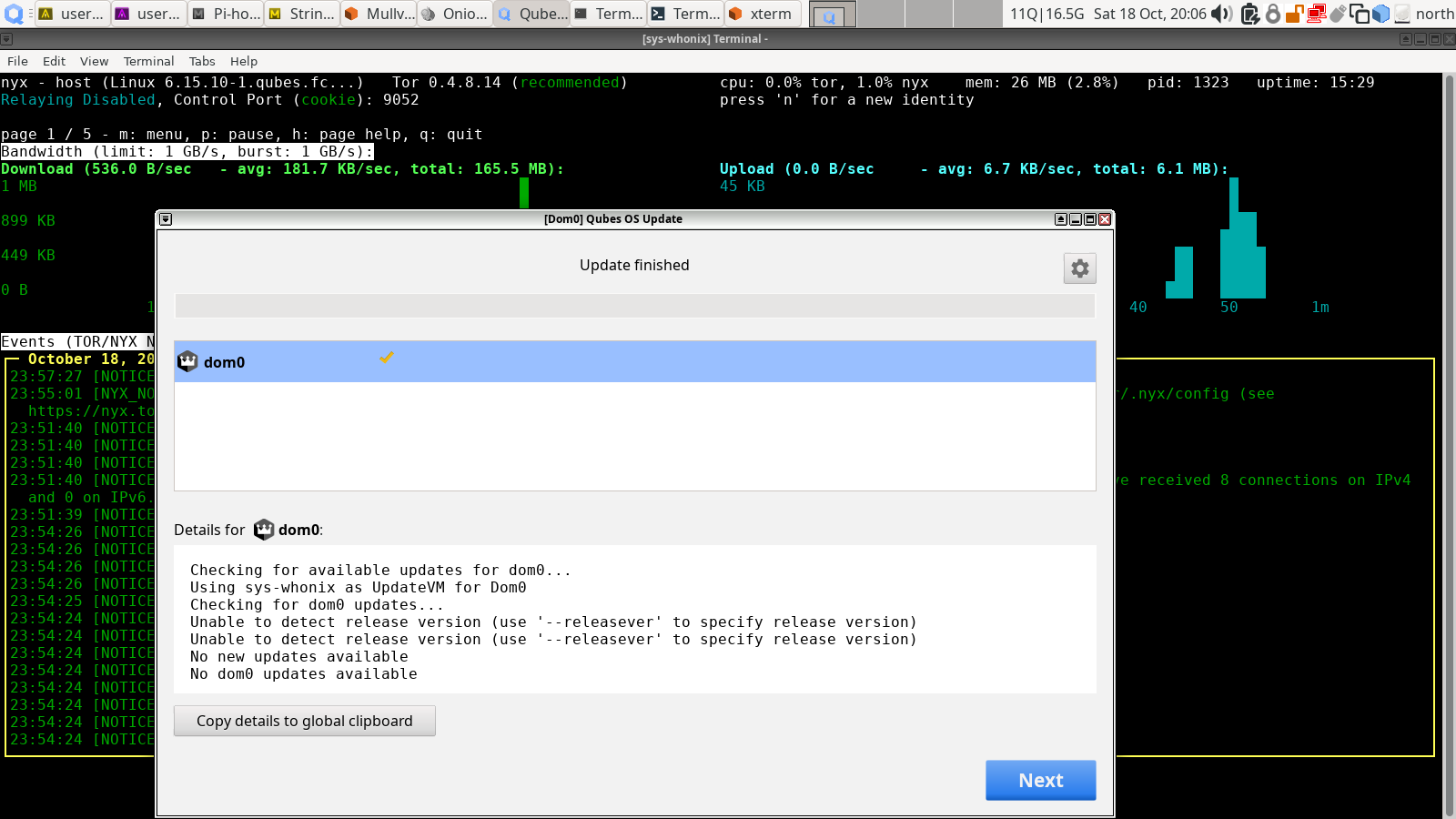Open the red network computers tray icon
Screen dimensions: 1456x819
click(1316, 14)
